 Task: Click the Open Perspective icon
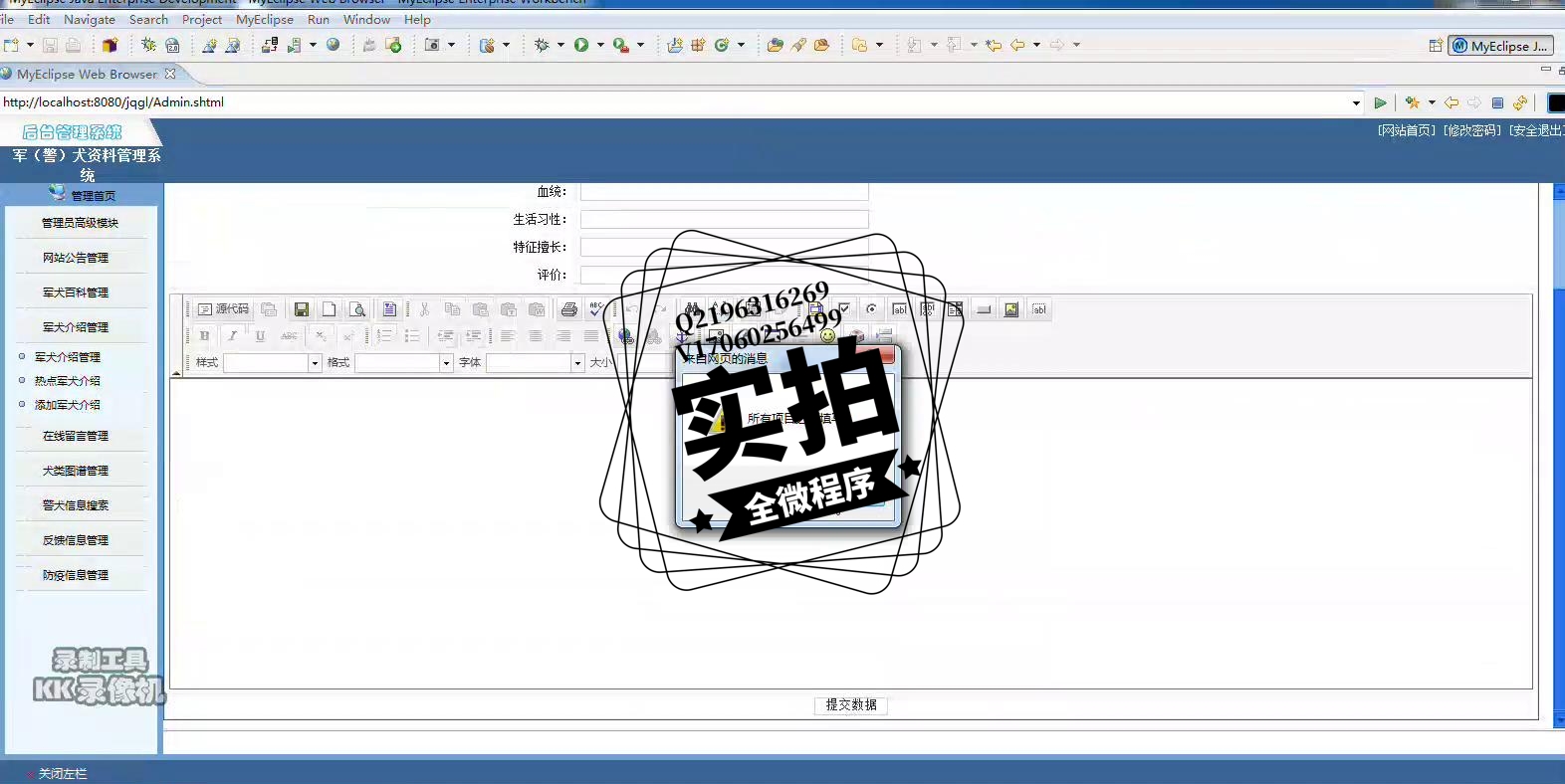[x=1436, y=46]
